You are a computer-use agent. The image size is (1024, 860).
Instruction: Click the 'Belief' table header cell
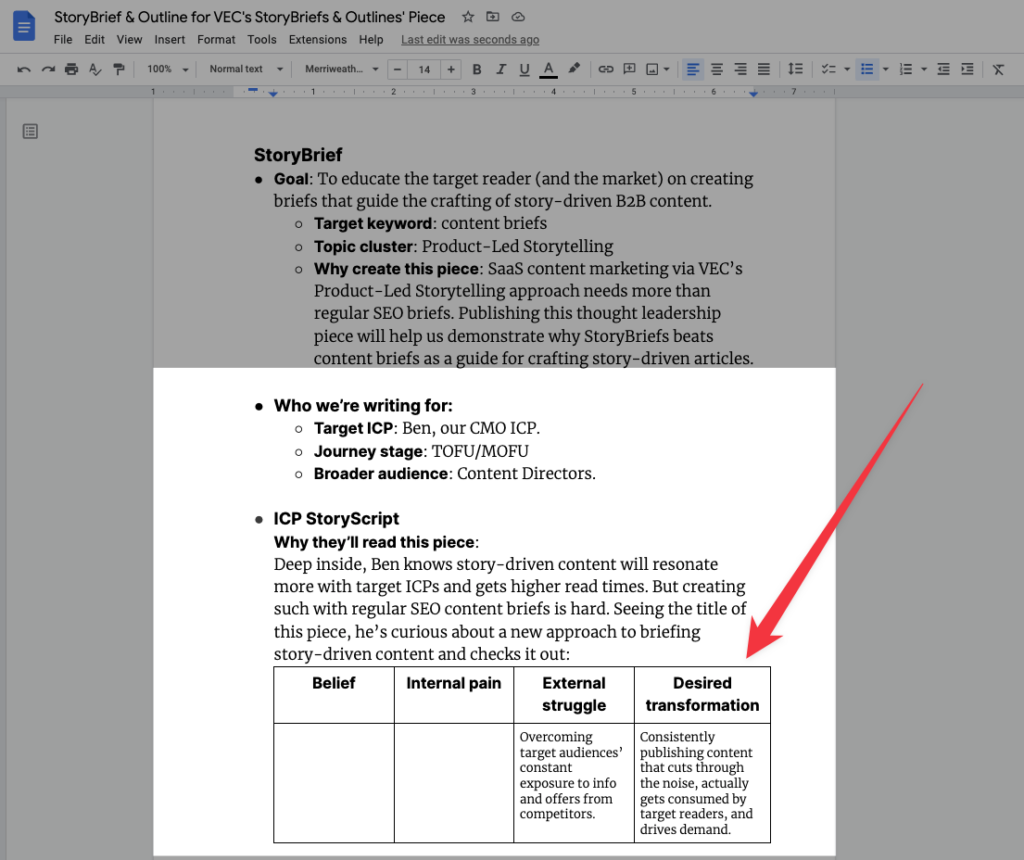334,695
